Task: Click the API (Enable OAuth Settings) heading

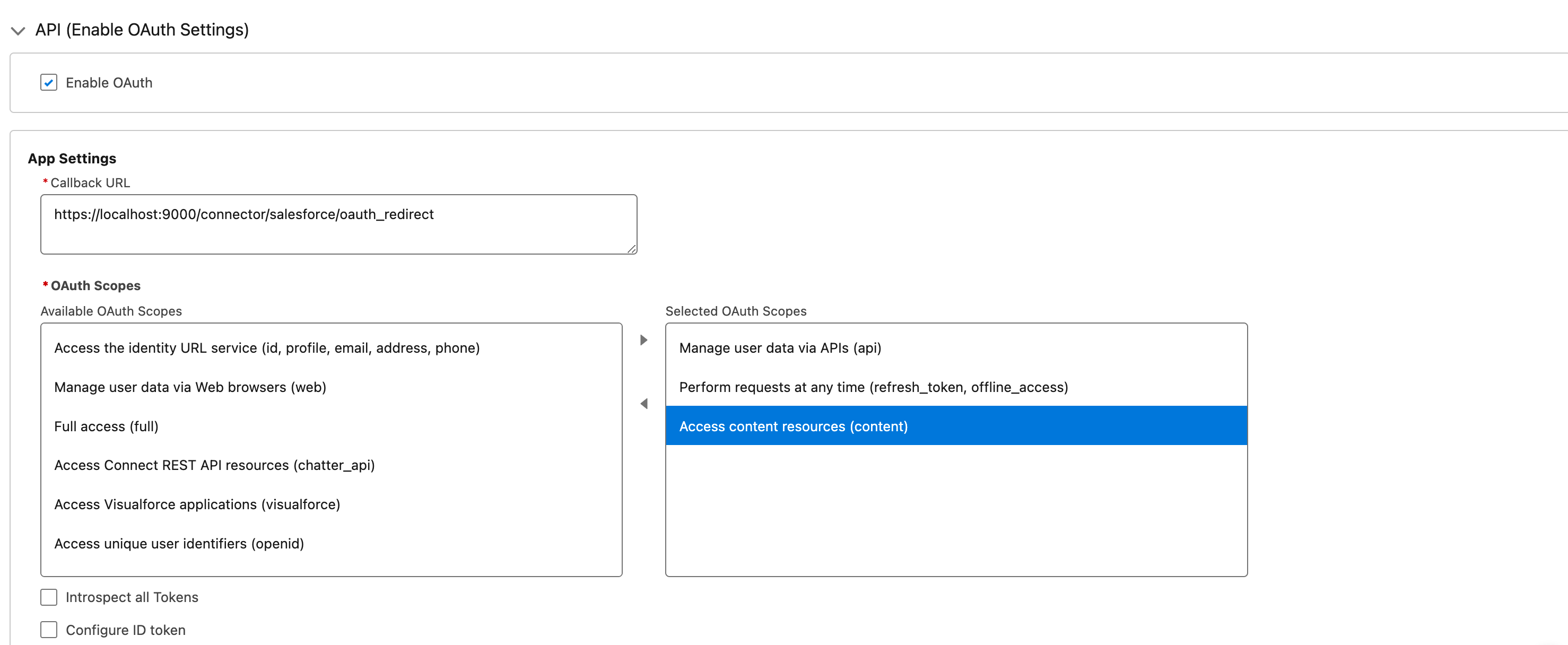Action: pos(142,30)
